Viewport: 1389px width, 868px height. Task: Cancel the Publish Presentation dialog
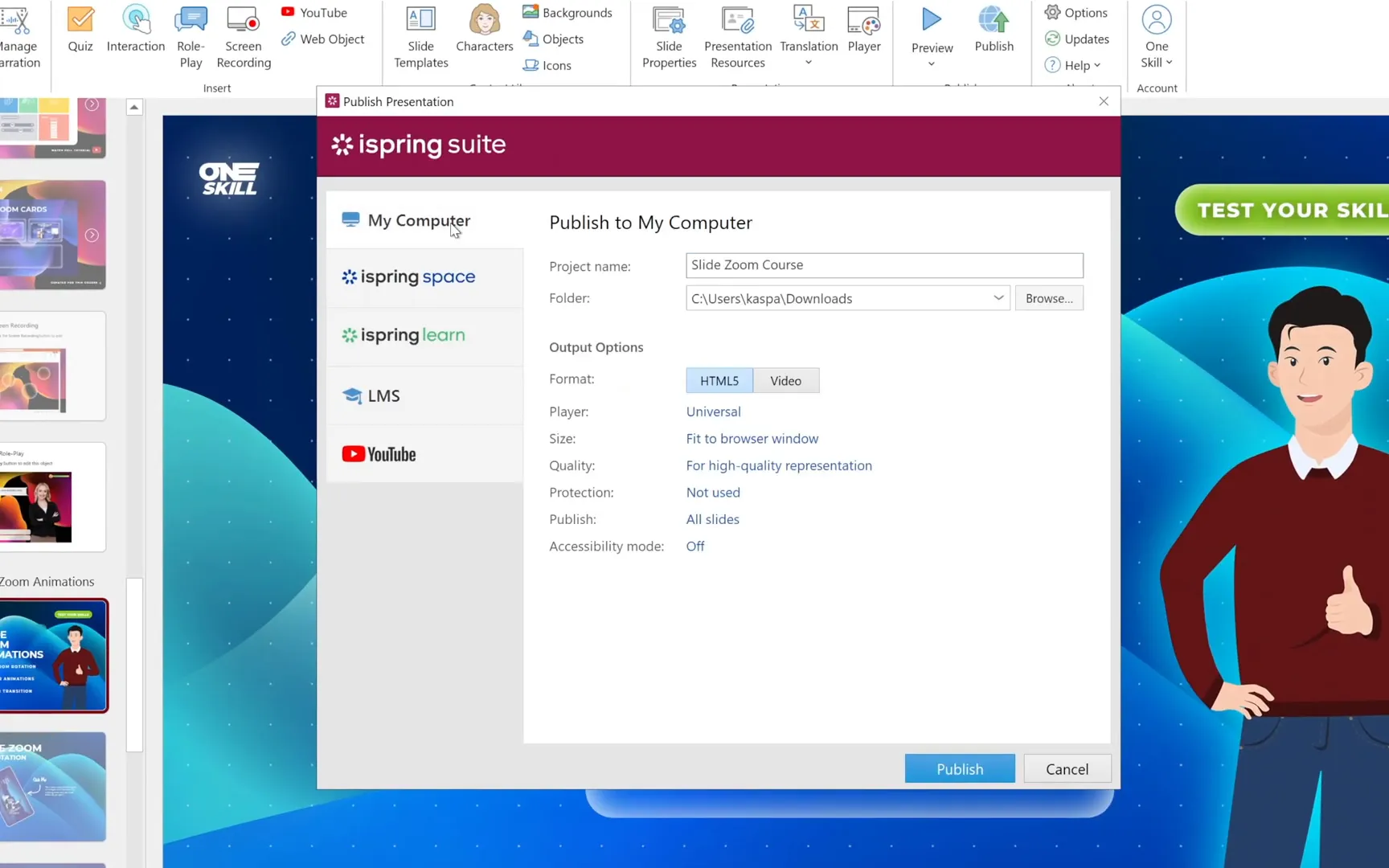(x=1067, y=769)
